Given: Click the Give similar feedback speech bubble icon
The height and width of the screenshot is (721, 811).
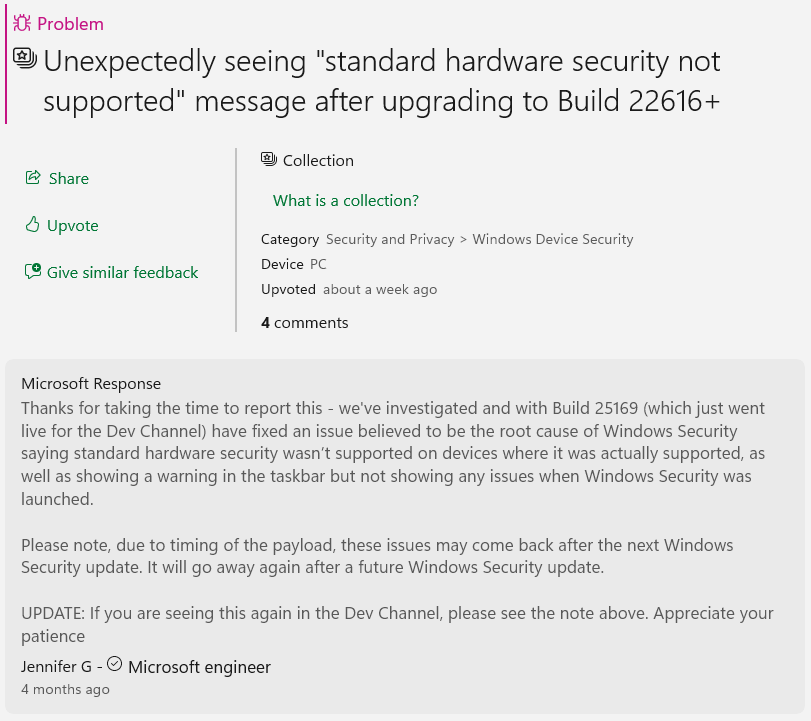Looking at the screenshot, I should pyautogui.click(x=32, y=271).
